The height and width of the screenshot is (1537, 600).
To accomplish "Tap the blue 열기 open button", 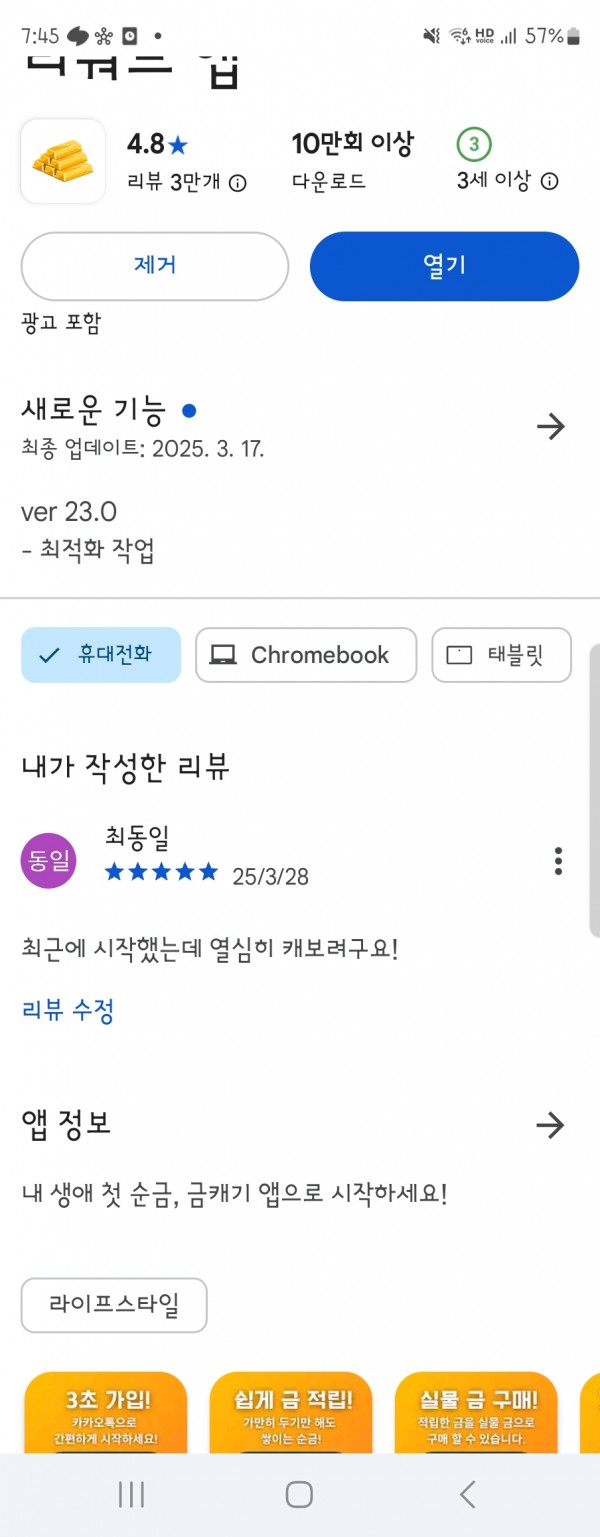I will point(445,266).
